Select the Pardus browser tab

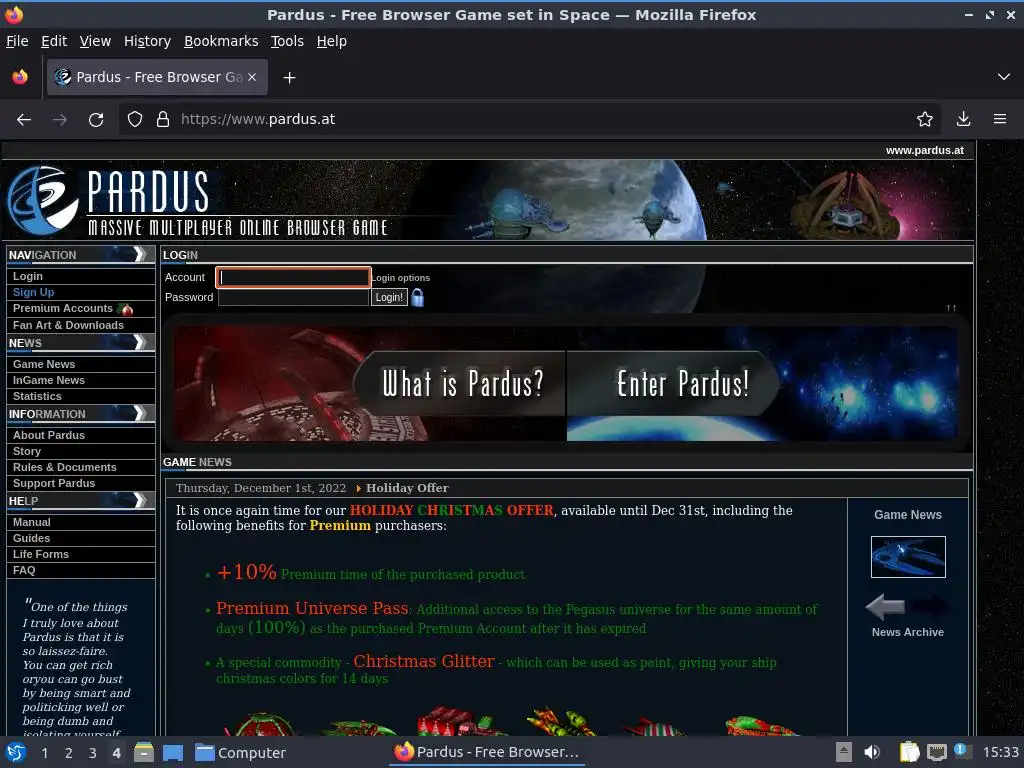click(x=157, y=77)
